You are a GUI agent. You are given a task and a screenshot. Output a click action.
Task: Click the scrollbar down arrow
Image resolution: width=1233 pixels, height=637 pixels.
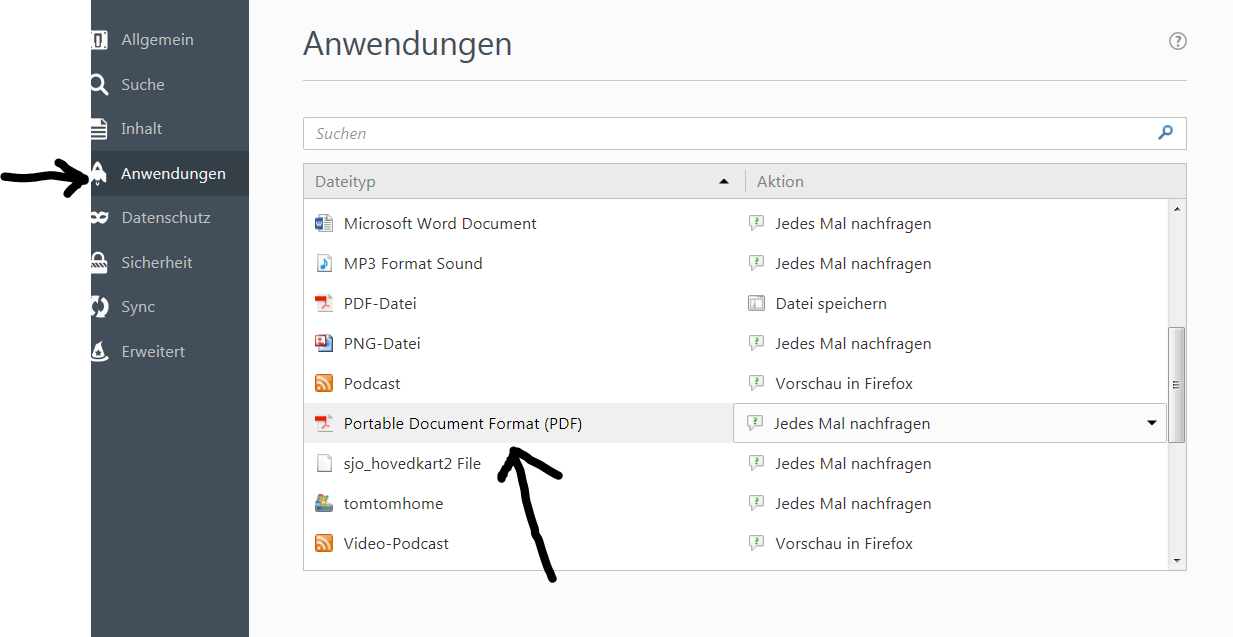(1177, 561)
